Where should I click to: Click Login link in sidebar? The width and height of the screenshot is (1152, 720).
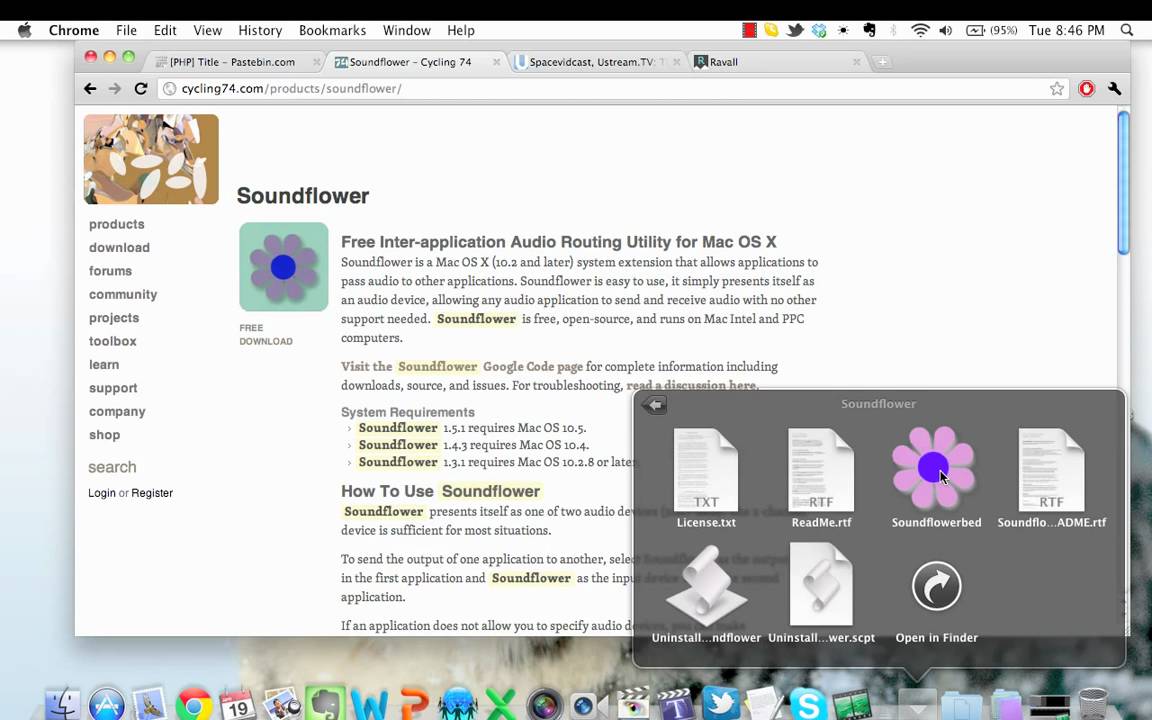pos(101,493)
